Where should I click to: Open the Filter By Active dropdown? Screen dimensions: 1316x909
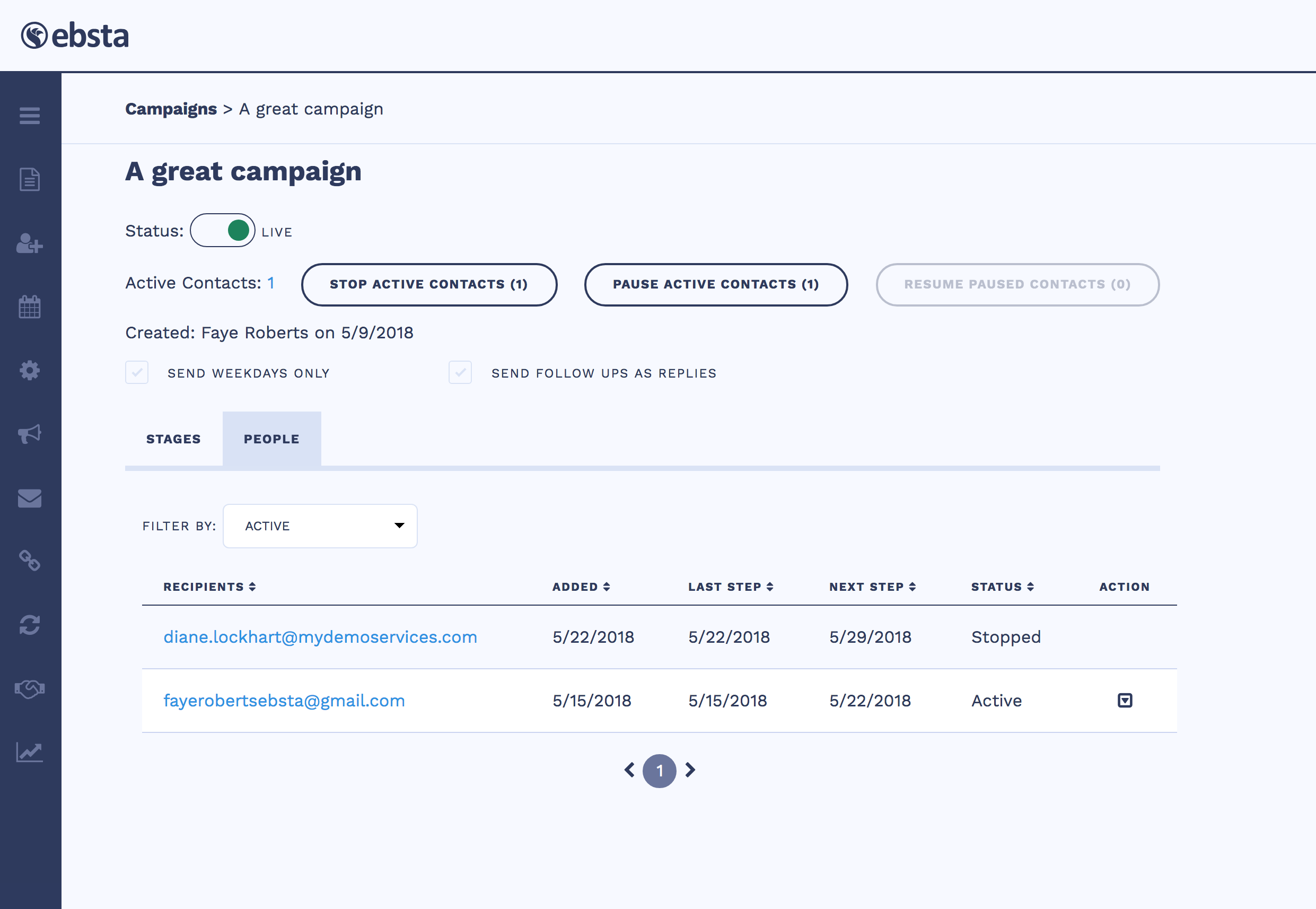coord(320,526)
